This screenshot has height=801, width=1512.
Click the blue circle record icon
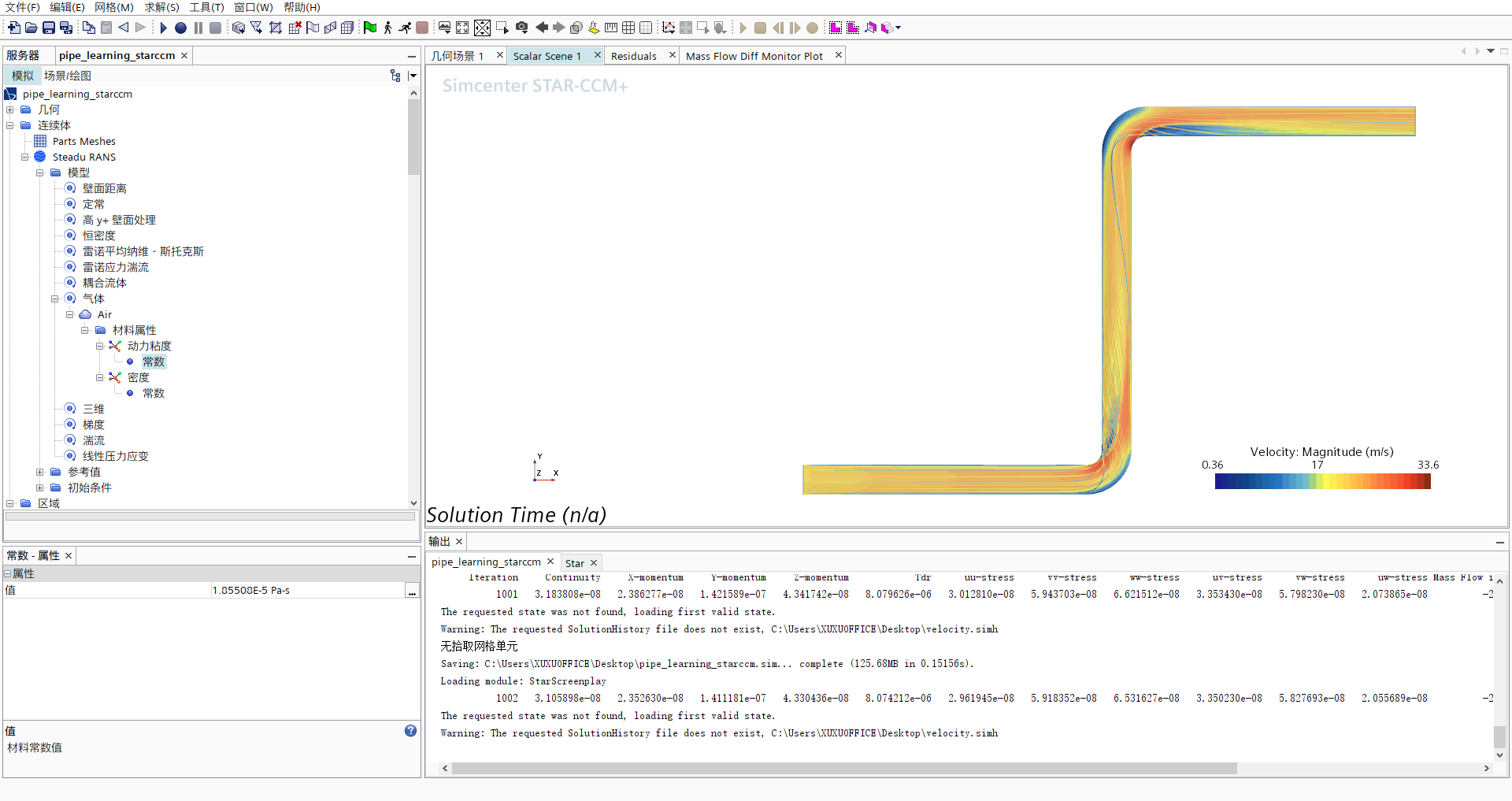coord(180,28)
